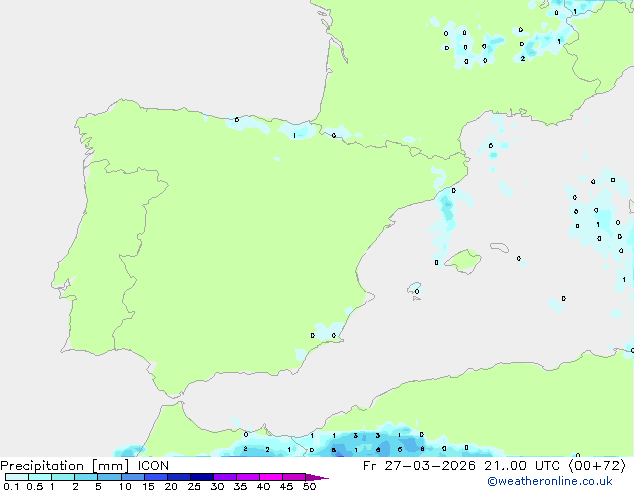This screenshot has width=634, height=490.
Task: Click the "Precipitation" title text
Action: click(x=42, y=466)
